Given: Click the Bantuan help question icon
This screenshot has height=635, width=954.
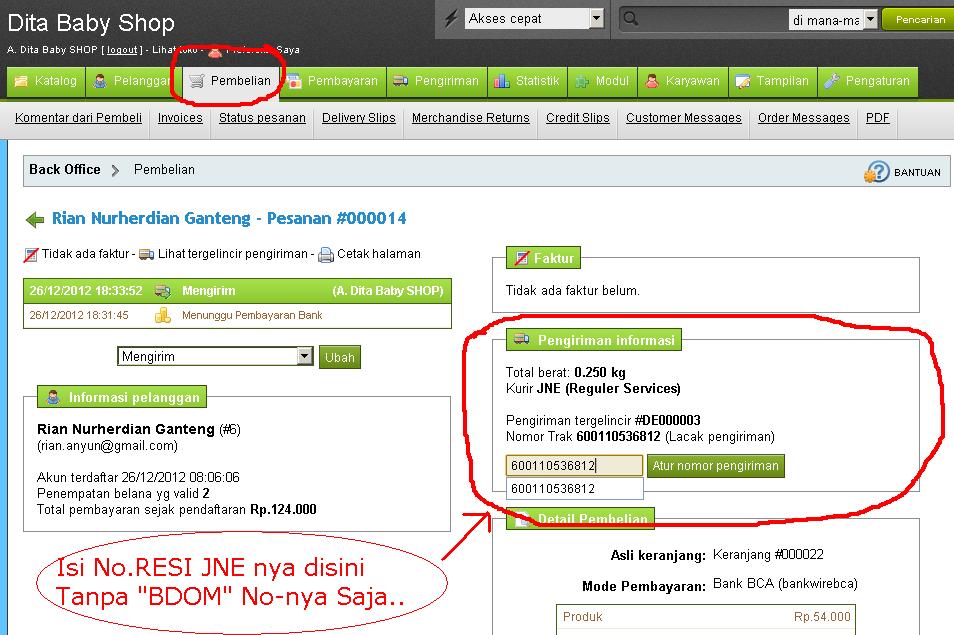Looking at the screenshot, I should coord(877,172).
